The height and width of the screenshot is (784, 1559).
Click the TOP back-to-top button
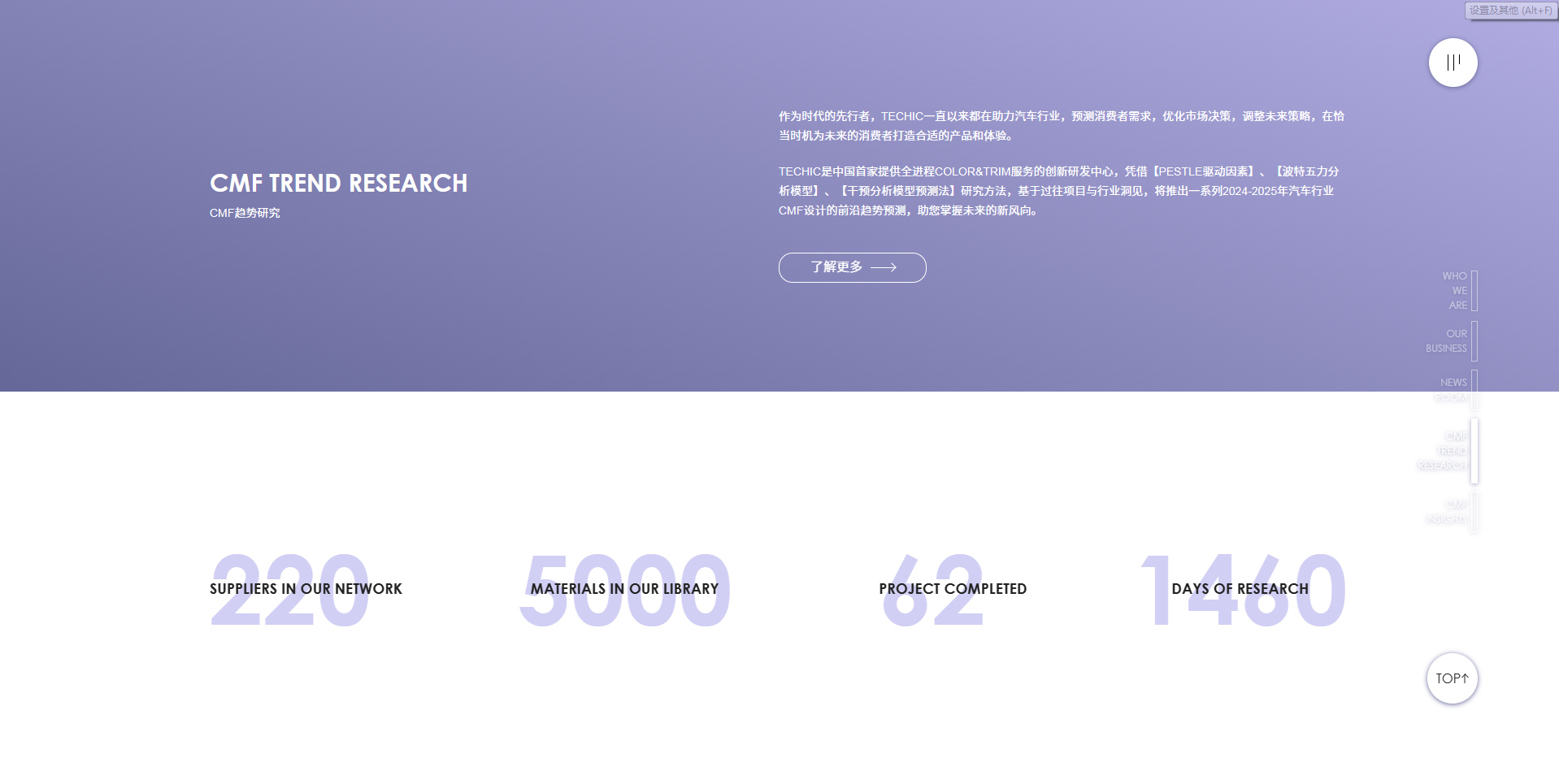1452,678
